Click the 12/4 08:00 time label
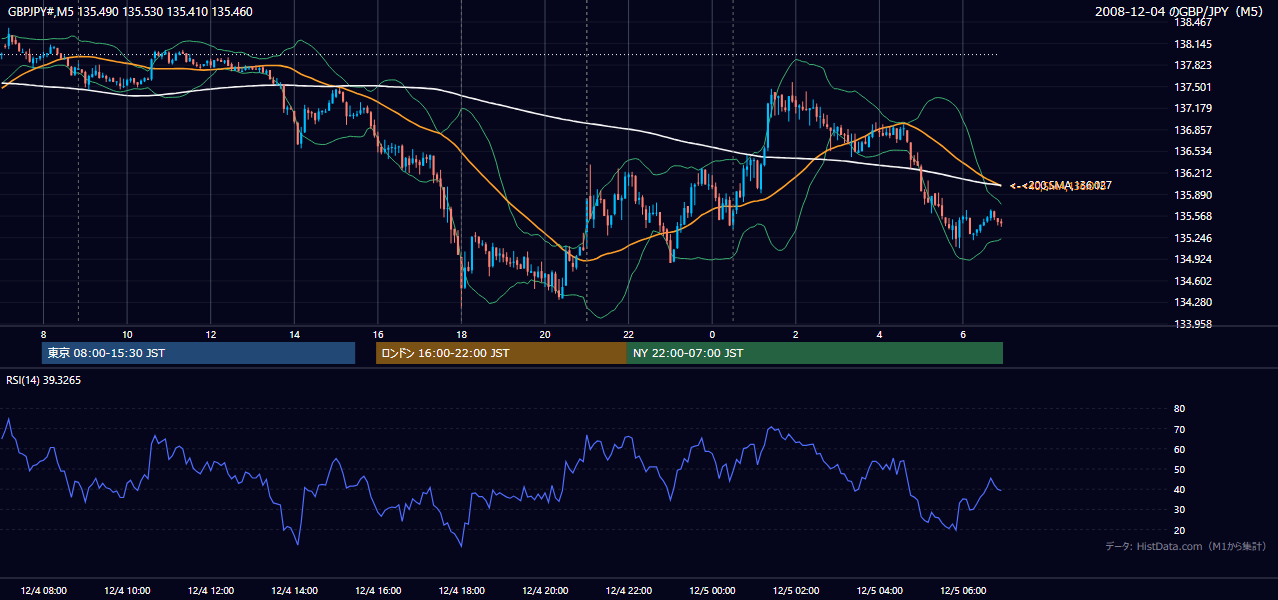The height and width of the screenshot is (600, 1278). pyautogui.click(x=43, y=591)
